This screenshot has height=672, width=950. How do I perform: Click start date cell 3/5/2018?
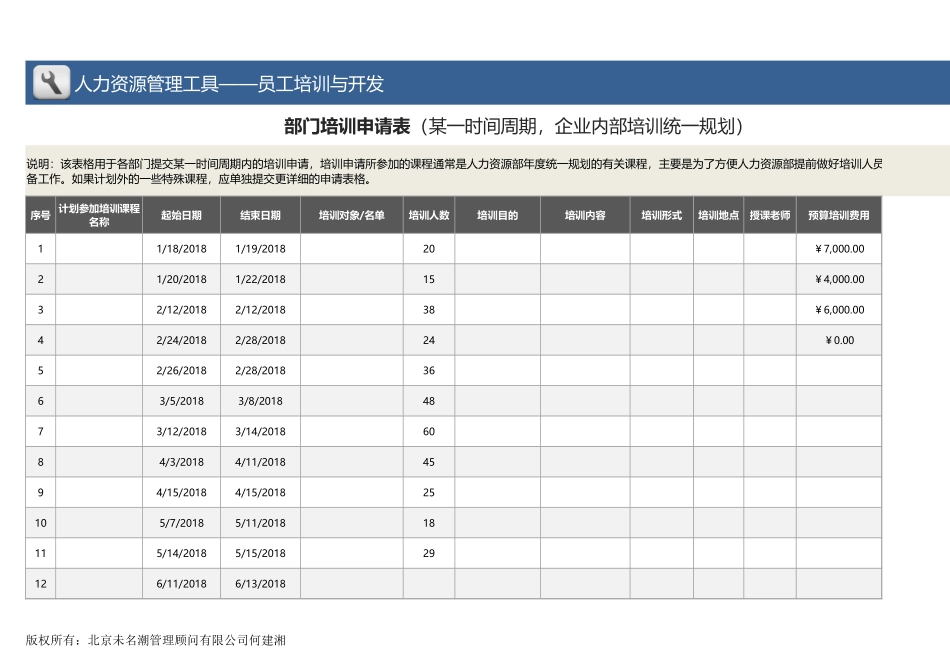(x=181, y=401)
